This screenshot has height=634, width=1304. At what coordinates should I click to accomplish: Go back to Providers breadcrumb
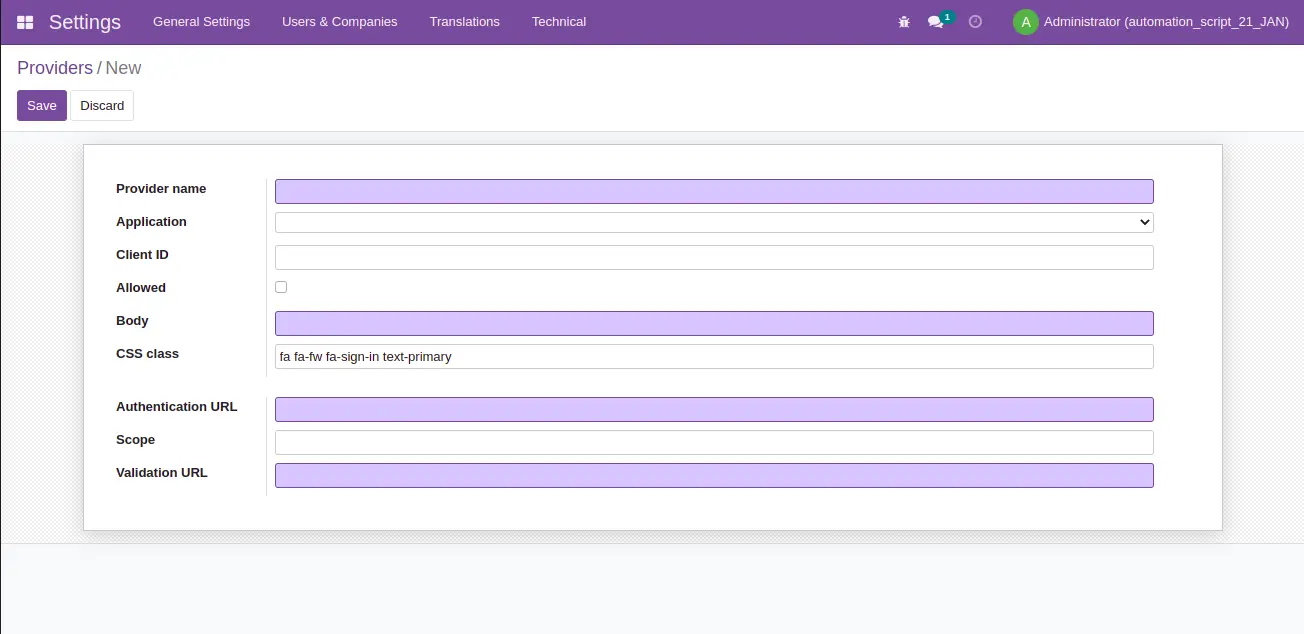tap(54, 68)
